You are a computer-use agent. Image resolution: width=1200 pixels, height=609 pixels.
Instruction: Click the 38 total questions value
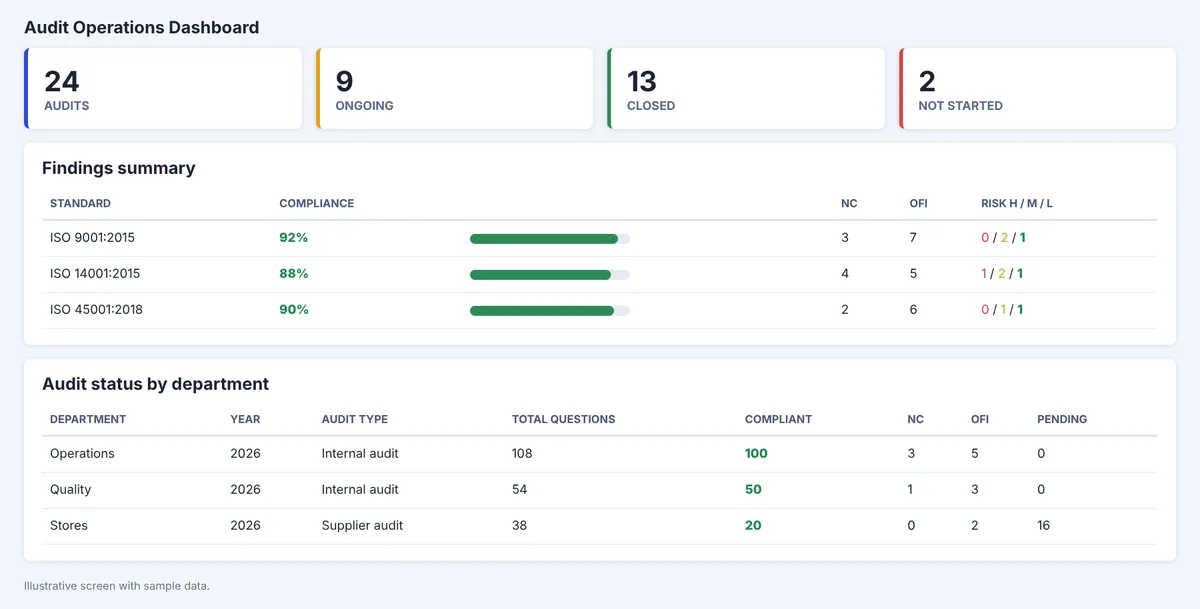(x=519, y=526)
